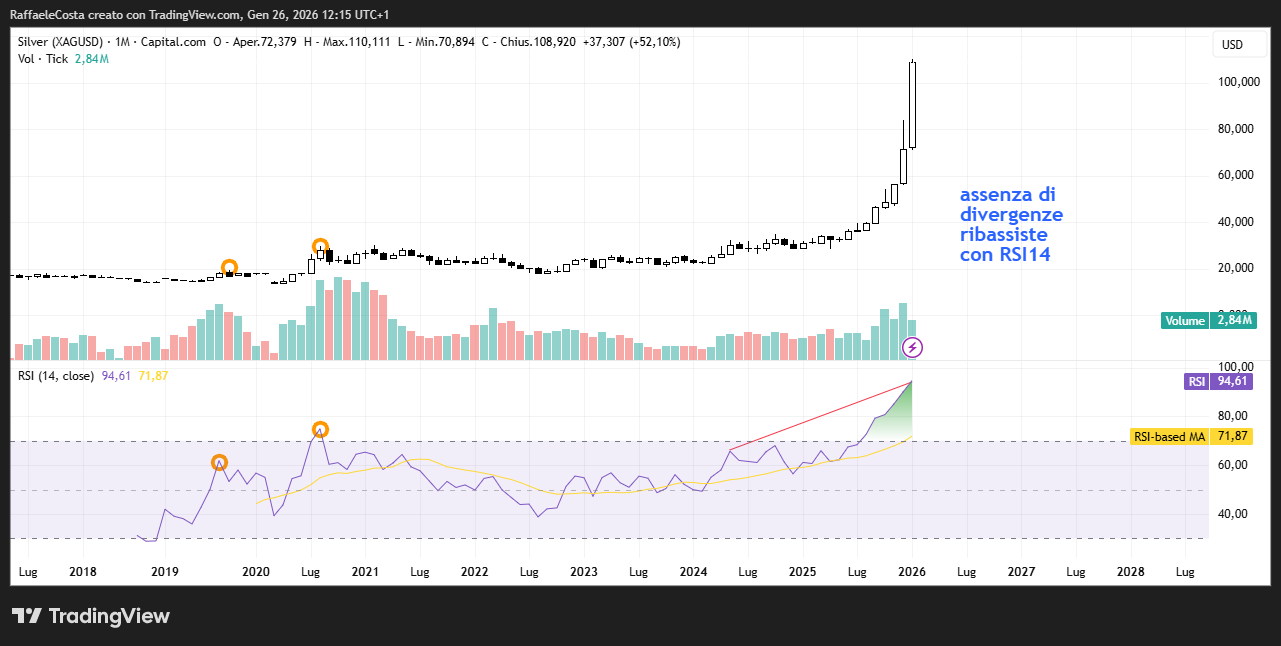Open the USD currency selector

coord(1232,45)
